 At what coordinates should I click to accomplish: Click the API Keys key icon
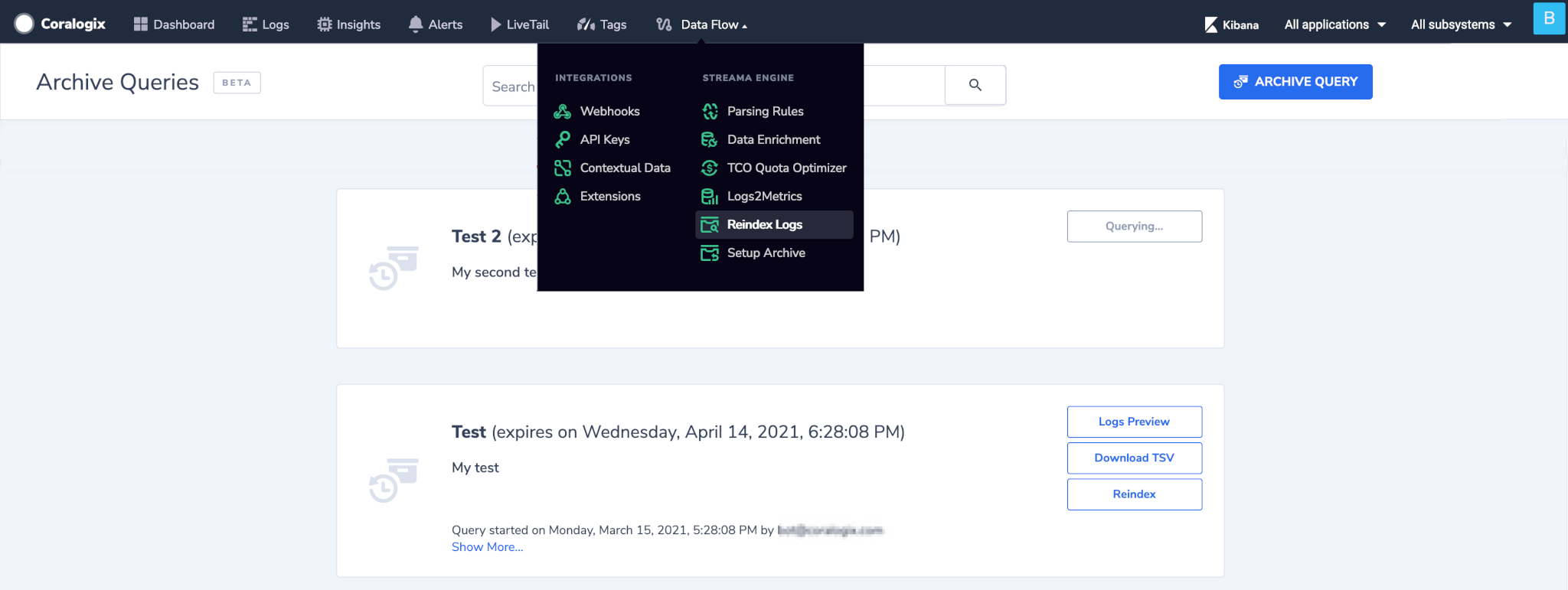[x=563, y=139]
